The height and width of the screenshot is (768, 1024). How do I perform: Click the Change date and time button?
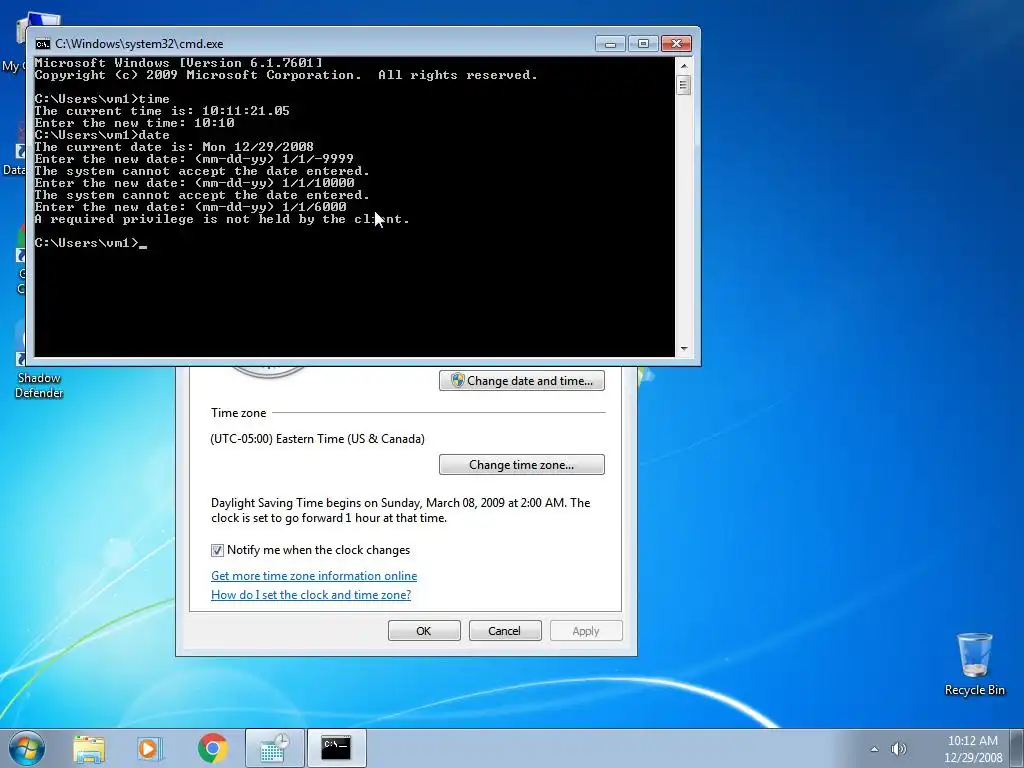522,381
